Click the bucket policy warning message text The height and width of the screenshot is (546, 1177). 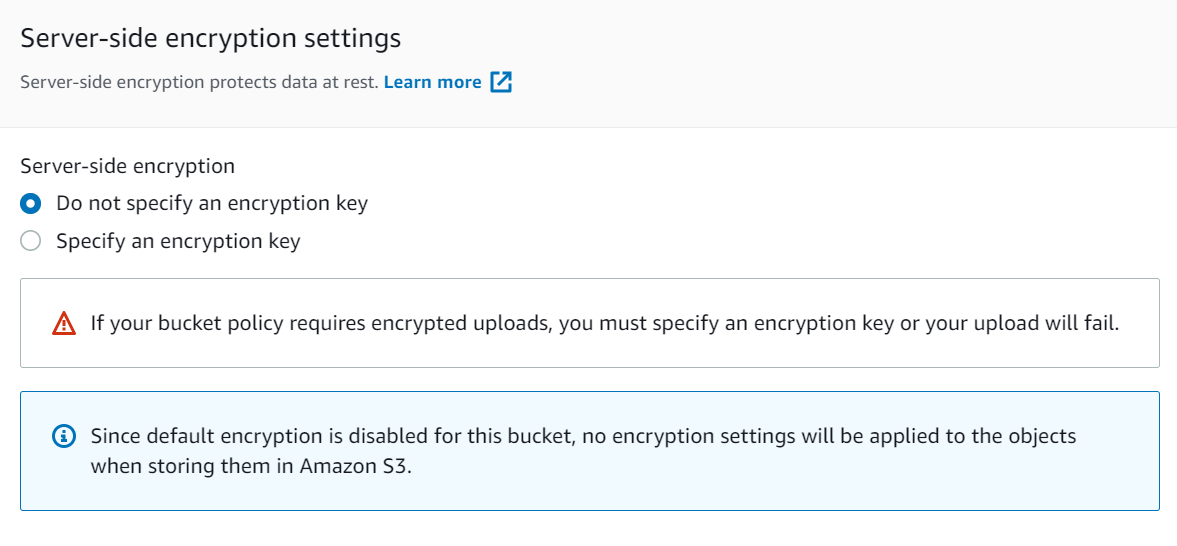[x=605, y=323]
